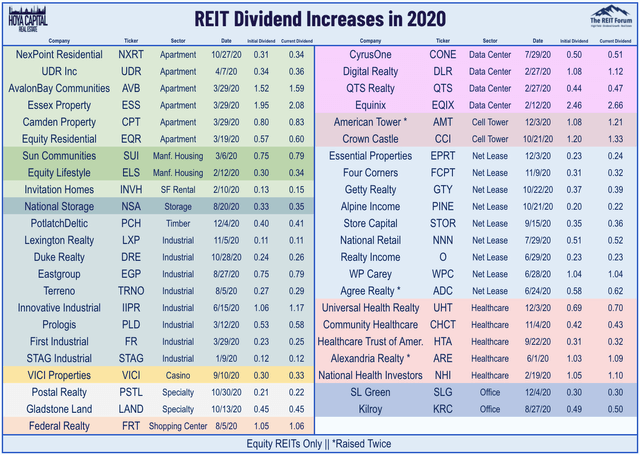Click the FCPT ticker symbol
640x455 pixels.
(x=443, y=173)
